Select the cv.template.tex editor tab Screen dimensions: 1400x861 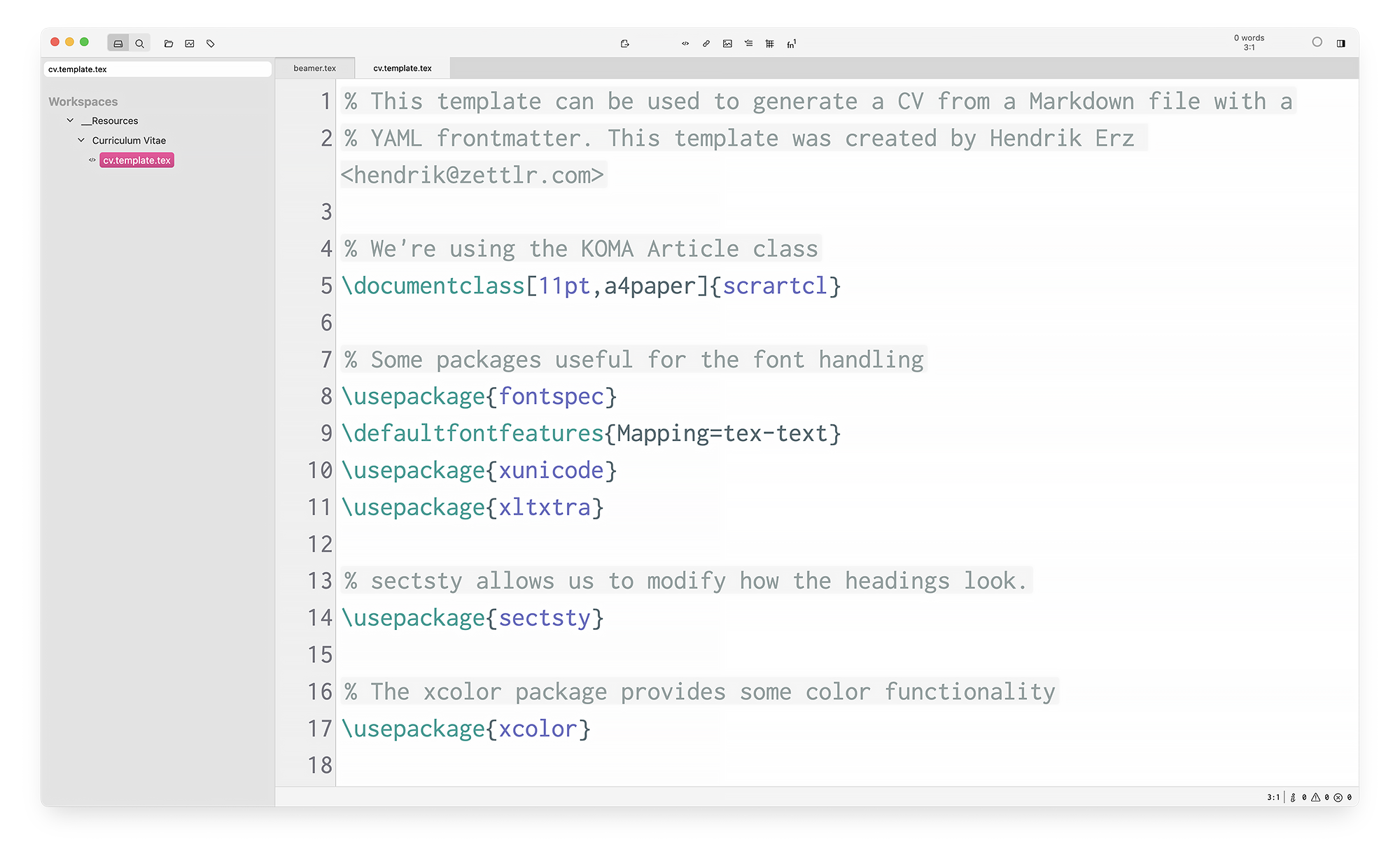tap(402, 68)
